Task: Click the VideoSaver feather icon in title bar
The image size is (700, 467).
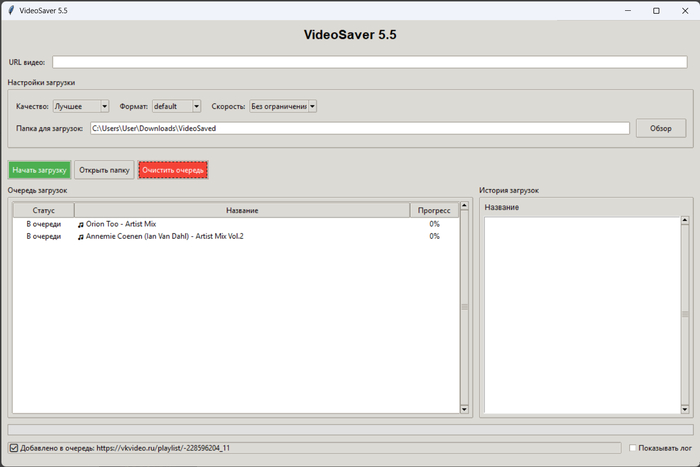Action: tap(10, 10)
